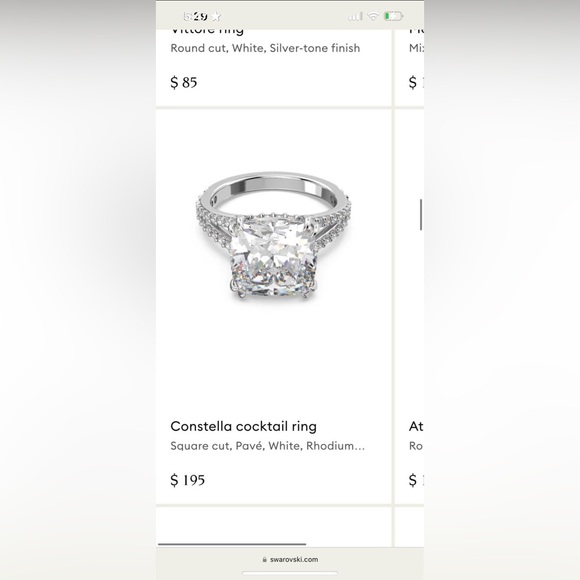Image resolution: width=580 pixels, height=580 pixels.
Task: Tap the Wi-Fi icon in status bar
Action: coord(373,16)
